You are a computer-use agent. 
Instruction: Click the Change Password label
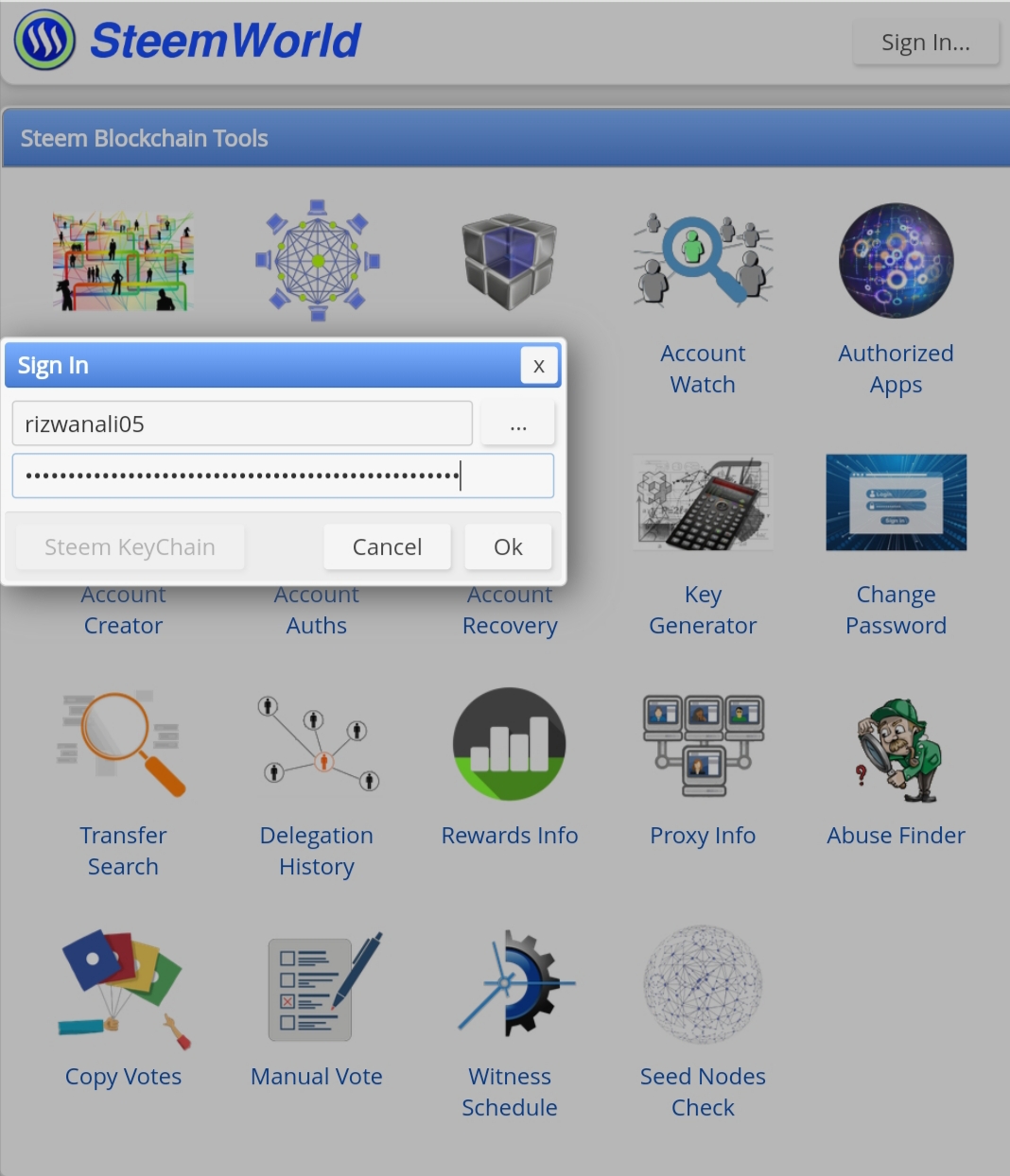pyautogui.click(x=896, y=610)
